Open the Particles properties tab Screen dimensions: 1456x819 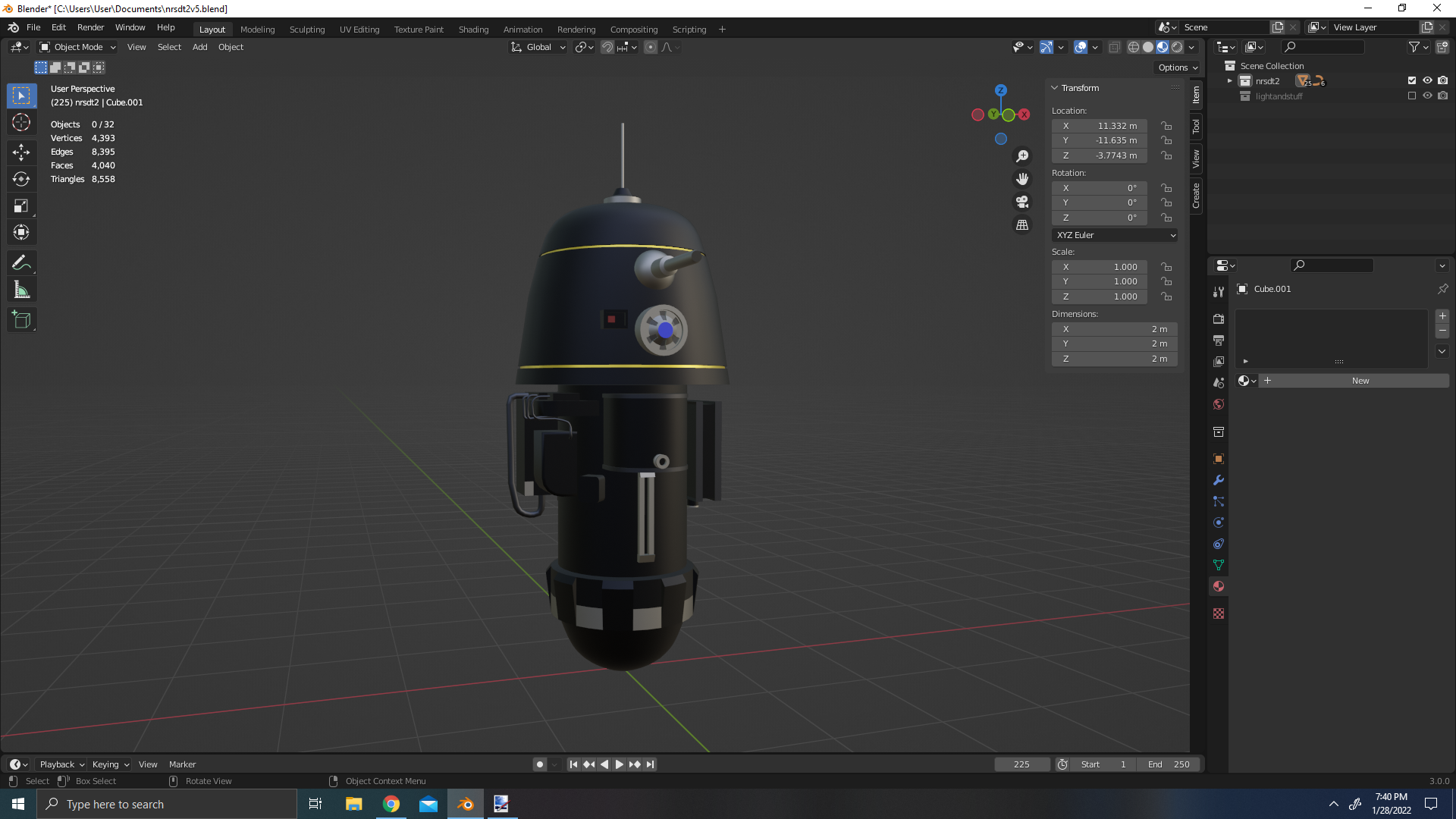click(x=1219, y=501)
